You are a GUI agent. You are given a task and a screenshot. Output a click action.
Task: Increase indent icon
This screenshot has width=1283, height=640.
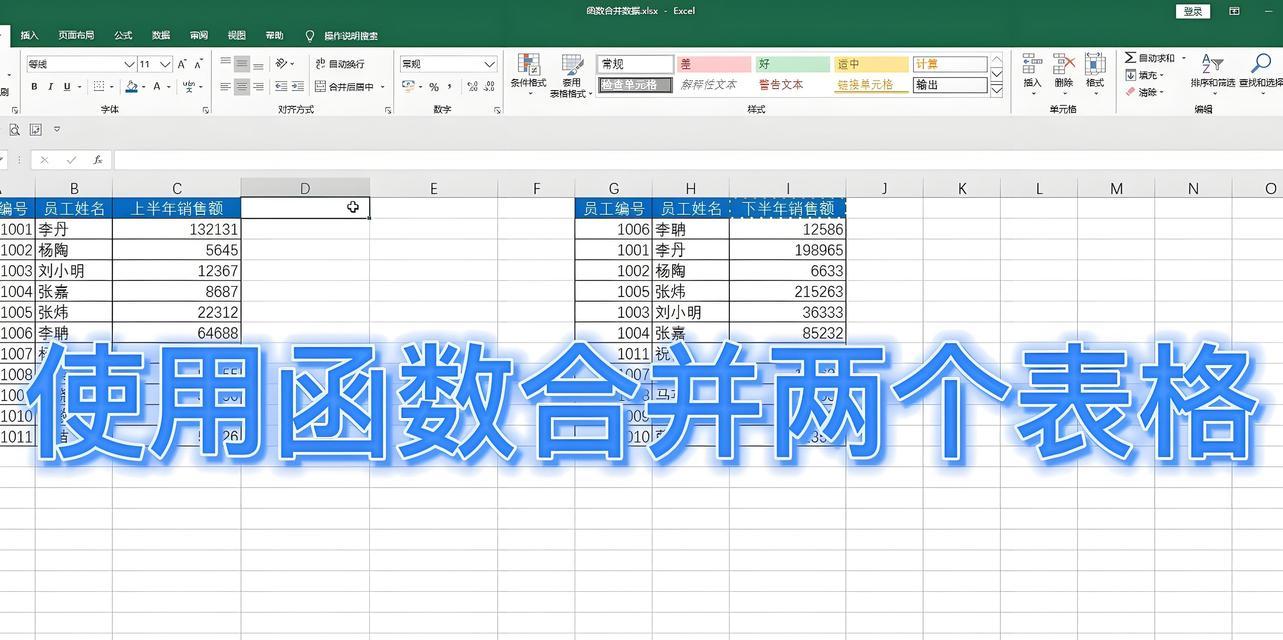click(297, 87)
